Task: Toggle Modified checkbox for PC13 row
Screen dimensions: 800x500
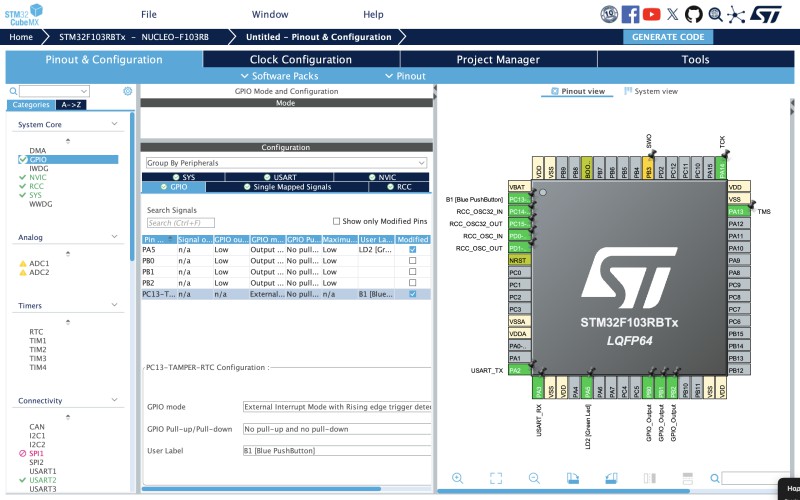Action: pyautogui.click(x=412, y=294)
